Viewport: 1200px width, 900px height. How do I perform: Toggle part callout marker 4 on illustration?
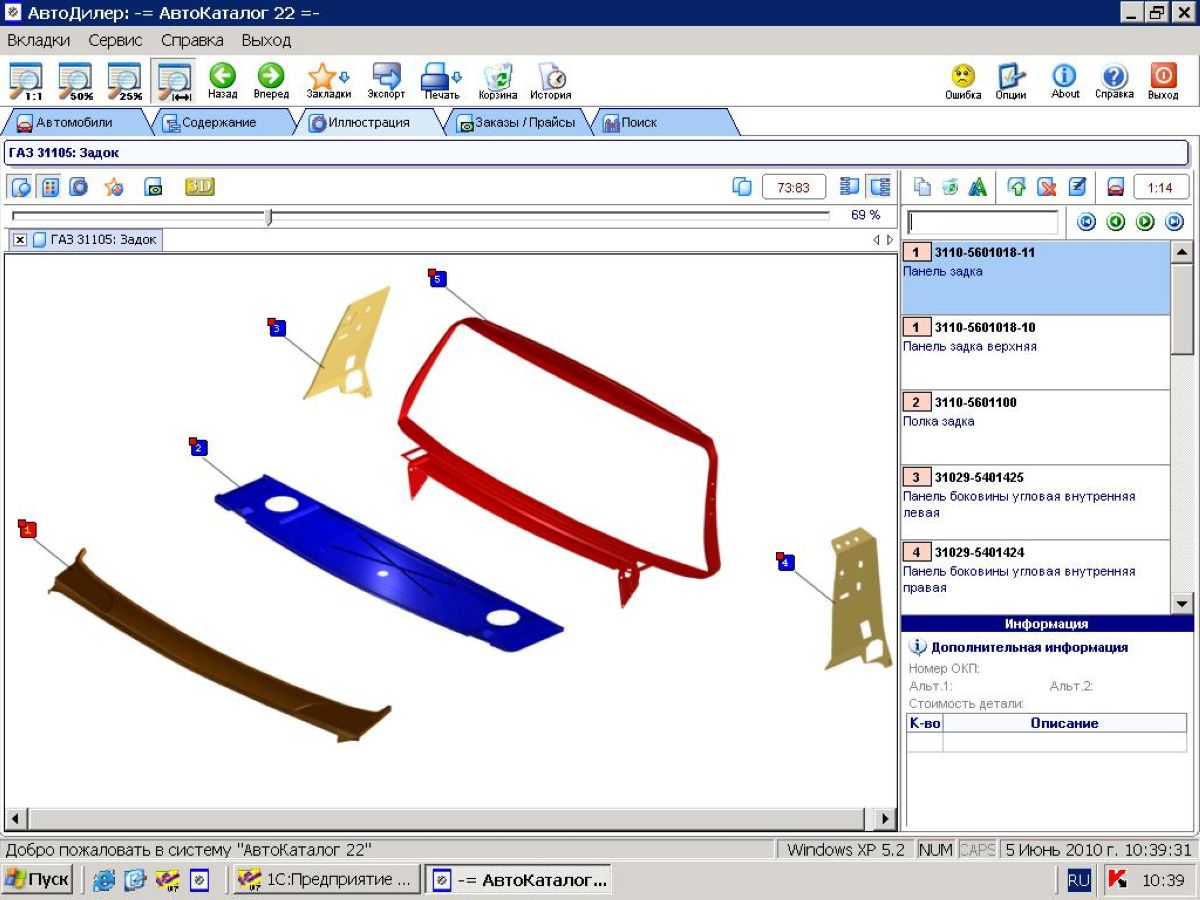click(786, 562)
